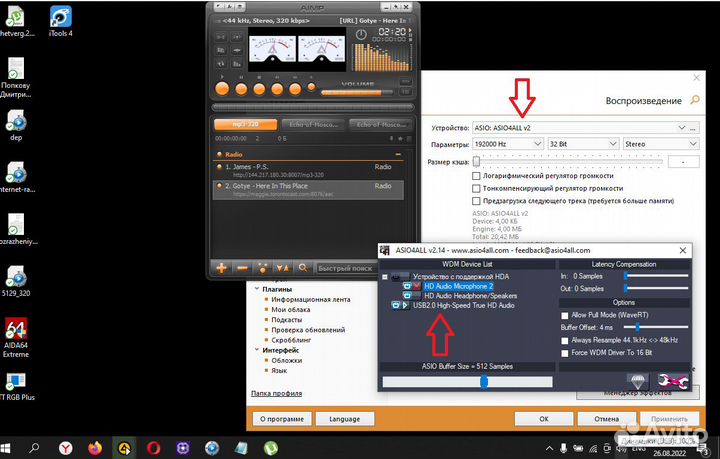Click the search magnifier beside Воспроизведение
Screen dimensions: 720x459
695,100
